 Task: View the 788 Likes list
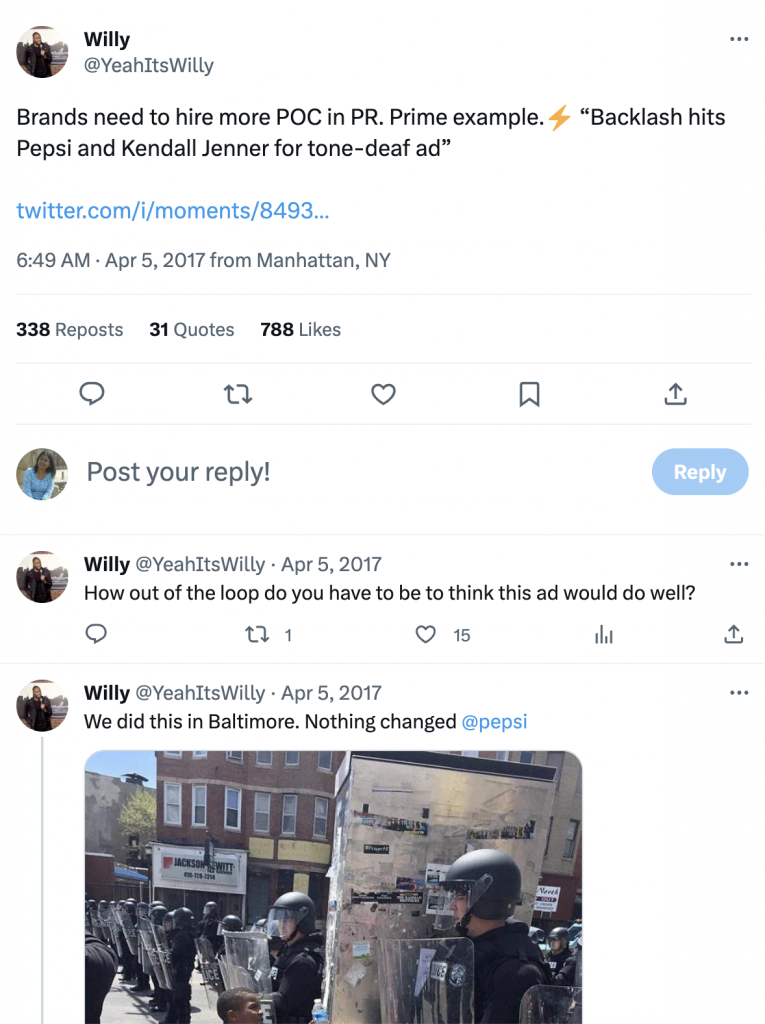point(300,330)
